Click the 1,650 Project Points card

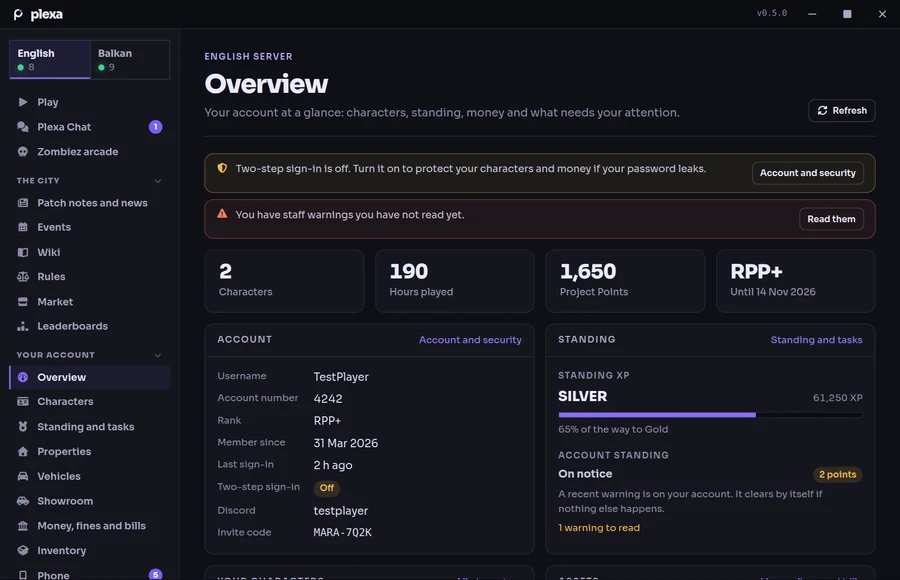(625, 281)
